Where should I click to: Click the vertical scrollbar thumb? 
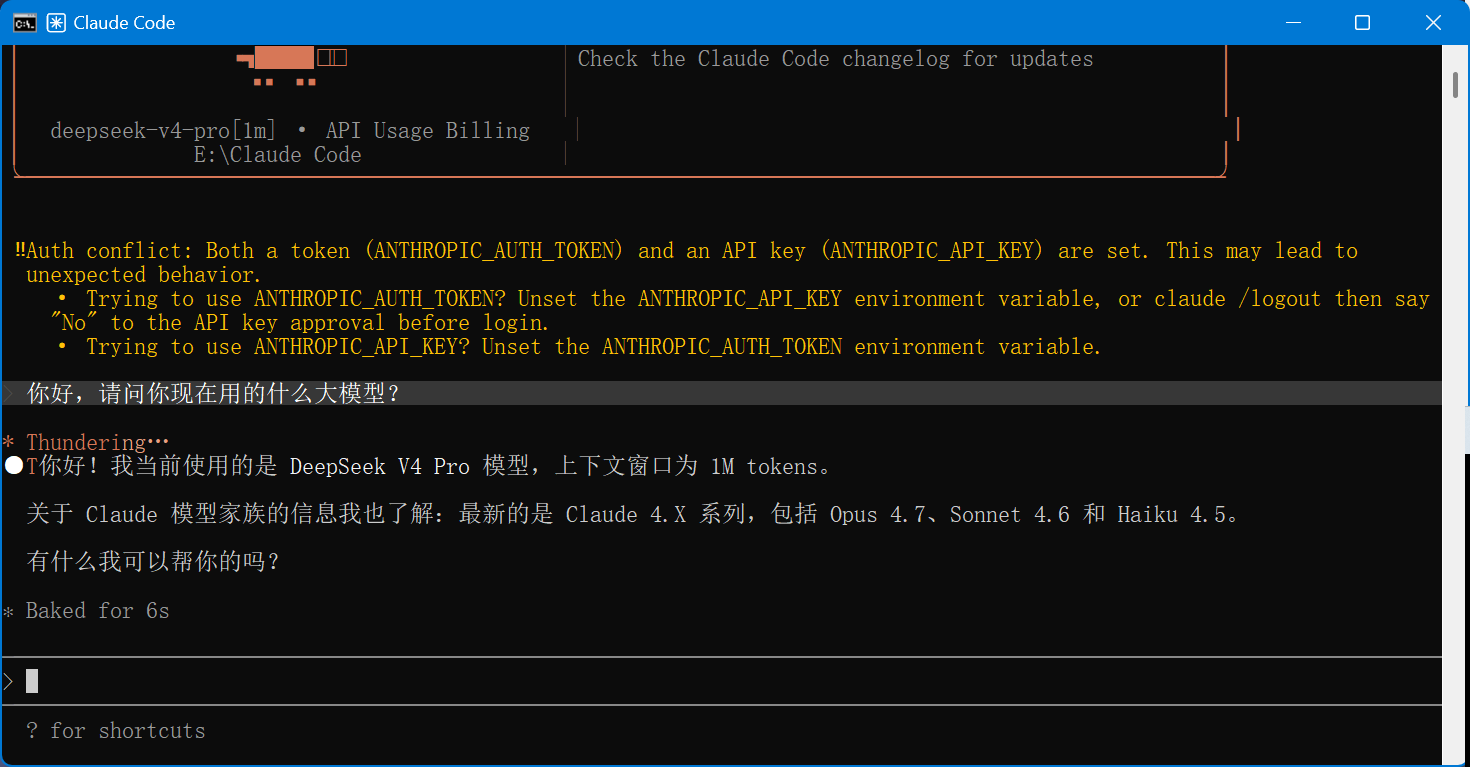[1456, 85]
